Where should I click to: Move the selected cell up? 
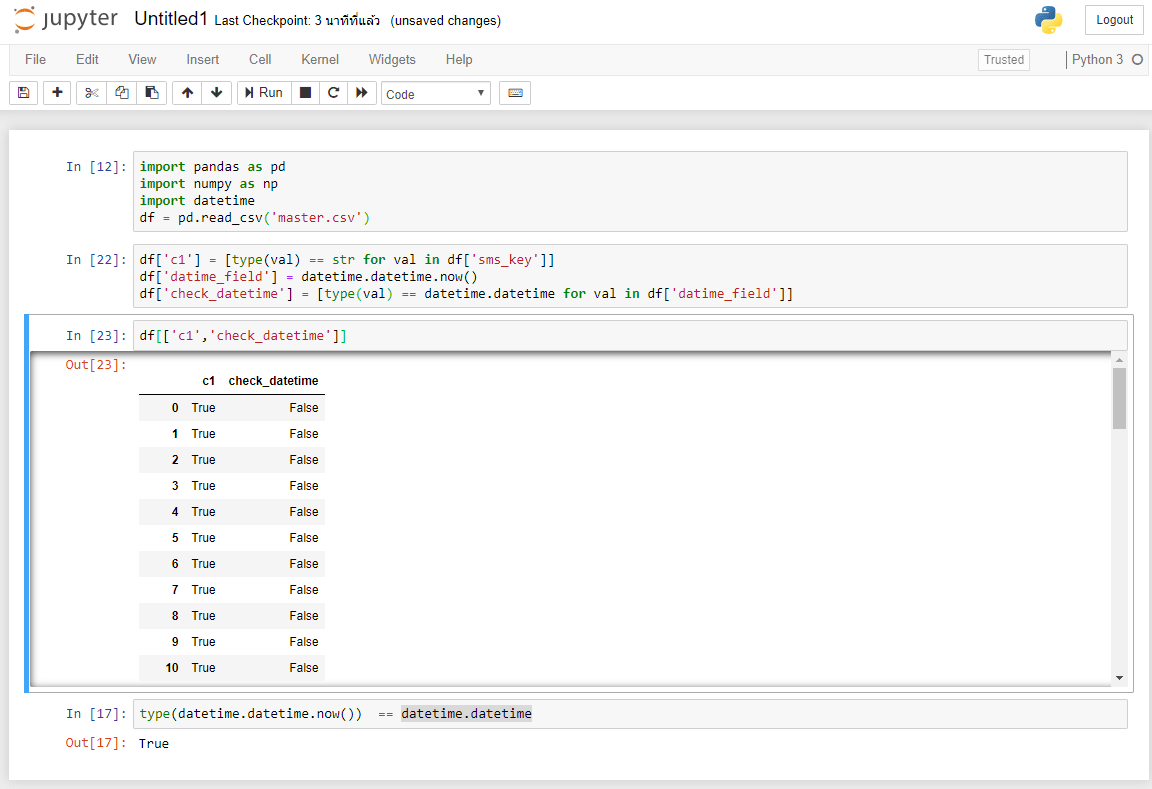coord(186,92)
